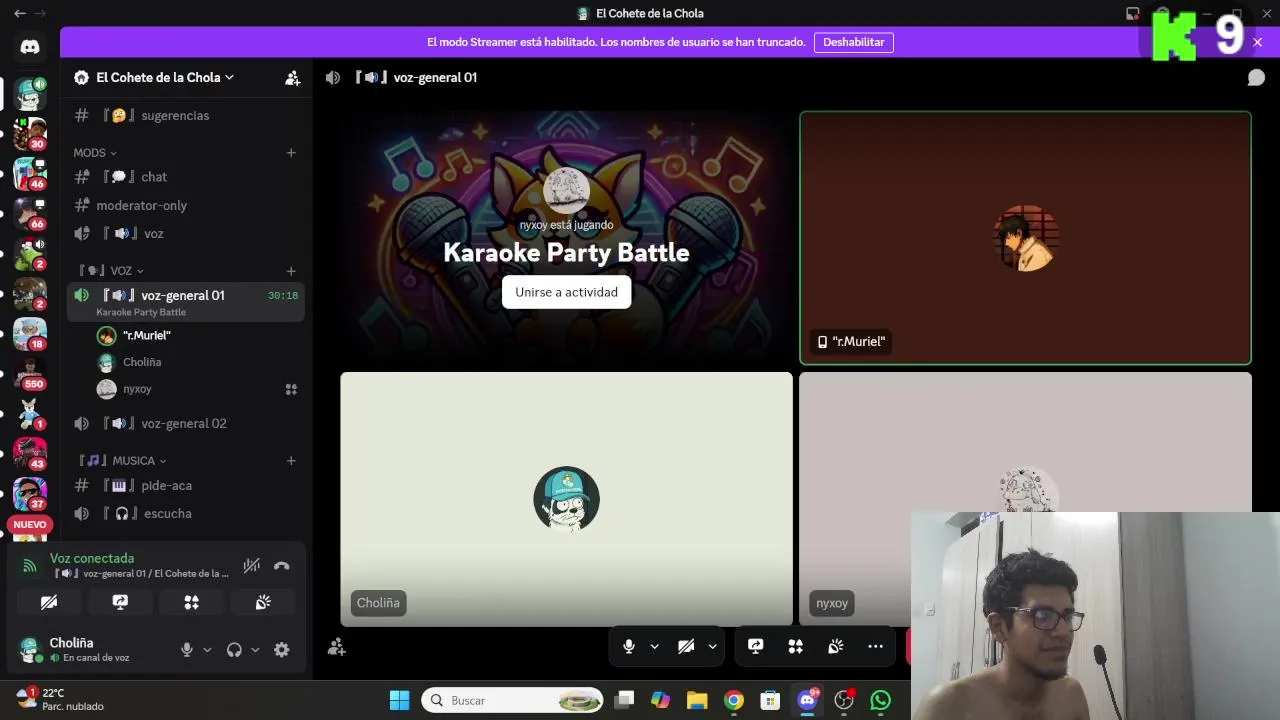Open Google Chrome from the taskbar
Screen dimensions: 1280x720
(x=734, y=700)
